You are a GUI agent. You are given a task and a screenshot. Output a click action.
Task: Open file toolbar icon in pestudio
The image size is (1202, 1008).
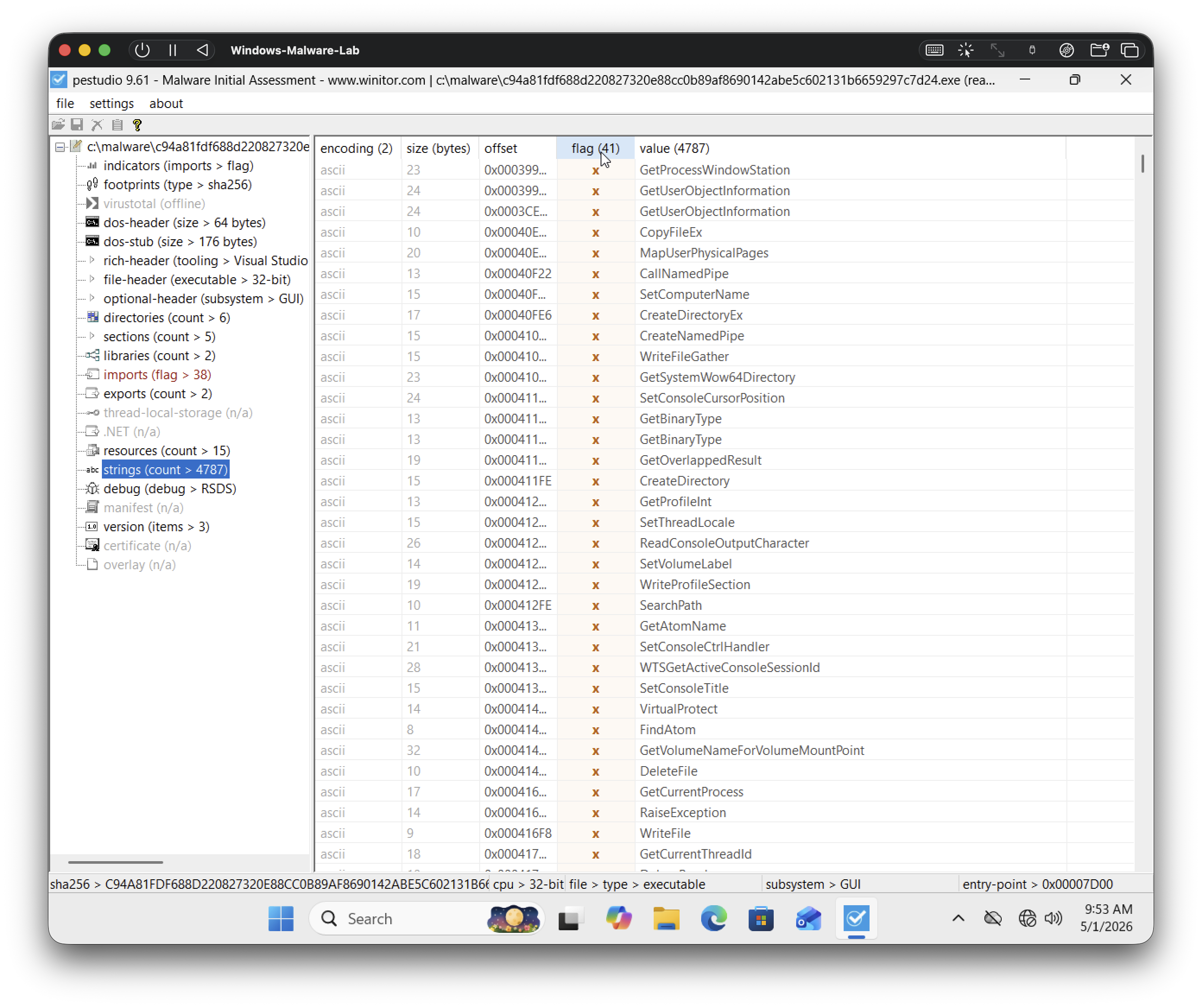(x=58, y=124)
